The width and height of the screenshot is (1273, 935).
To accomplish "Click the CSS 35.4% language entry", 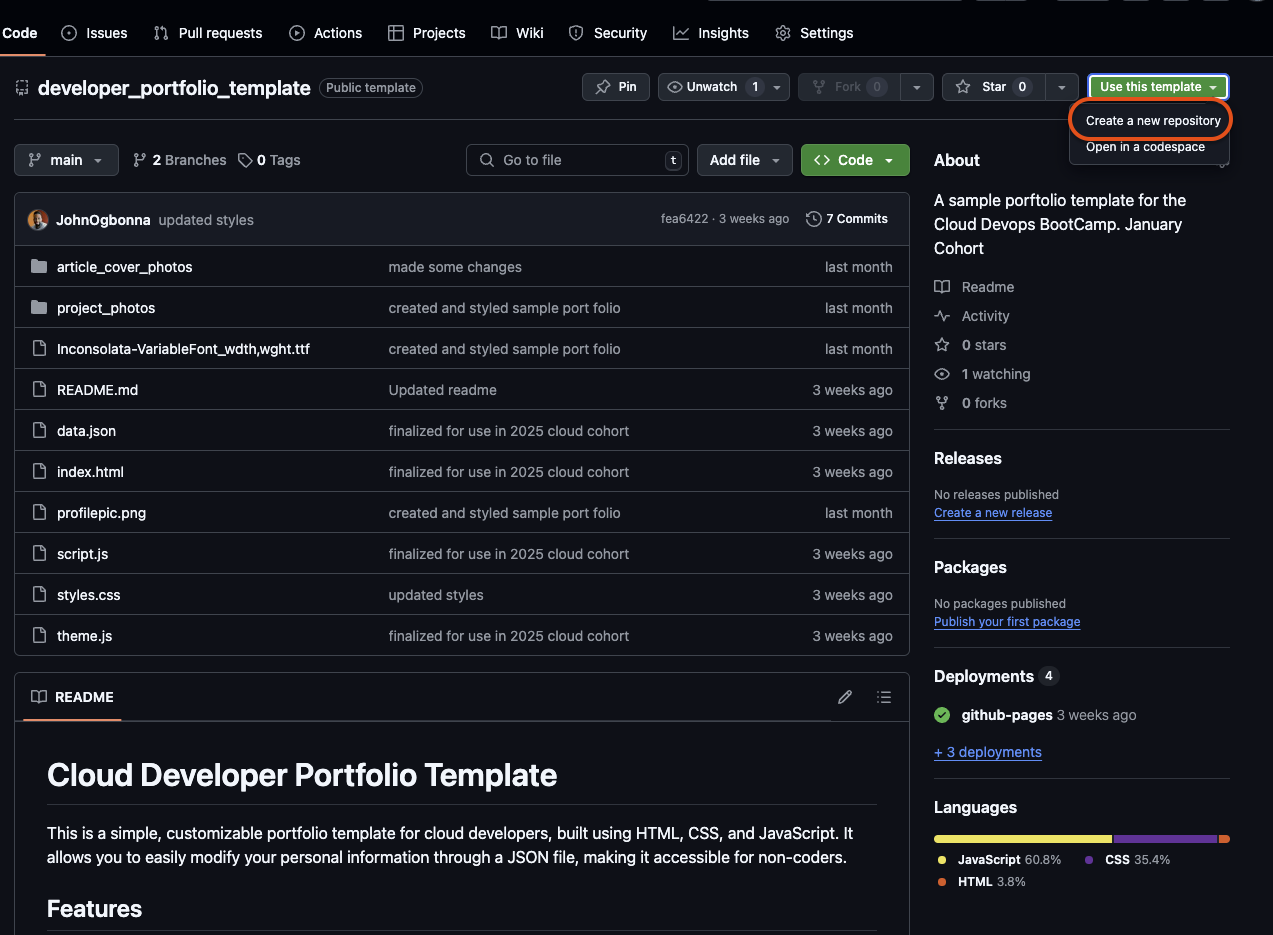I will click(x=1127, y=860).
